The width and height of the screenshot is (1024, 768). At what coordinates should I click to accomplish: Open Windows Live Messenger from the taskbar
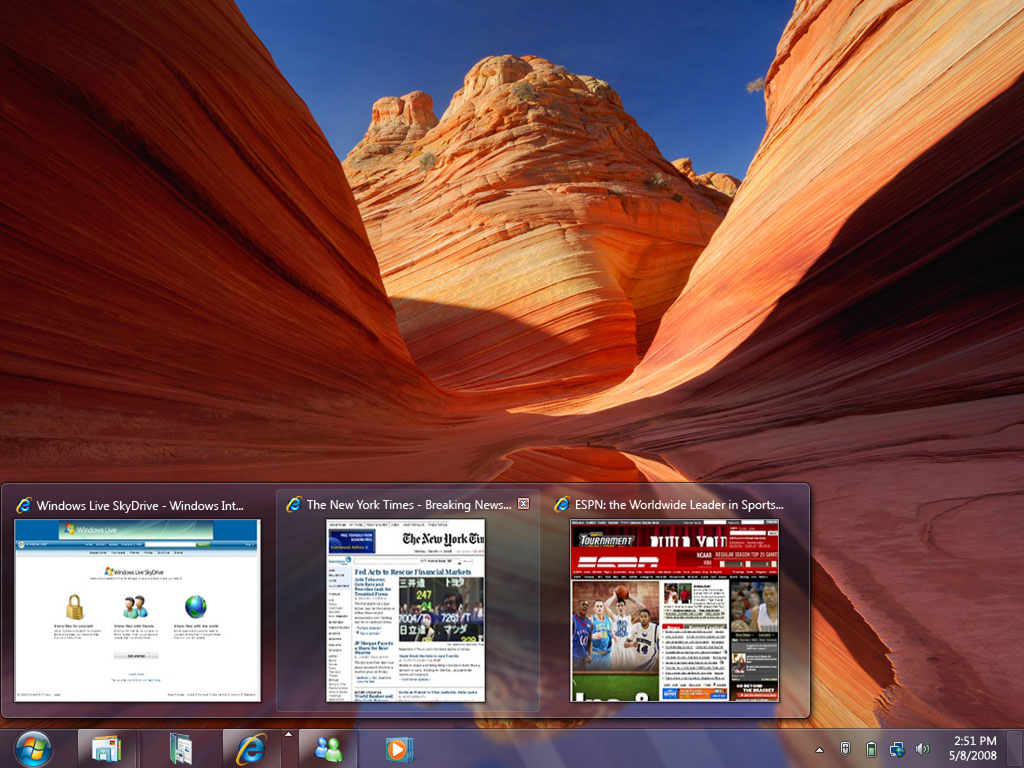coord(328,749)
